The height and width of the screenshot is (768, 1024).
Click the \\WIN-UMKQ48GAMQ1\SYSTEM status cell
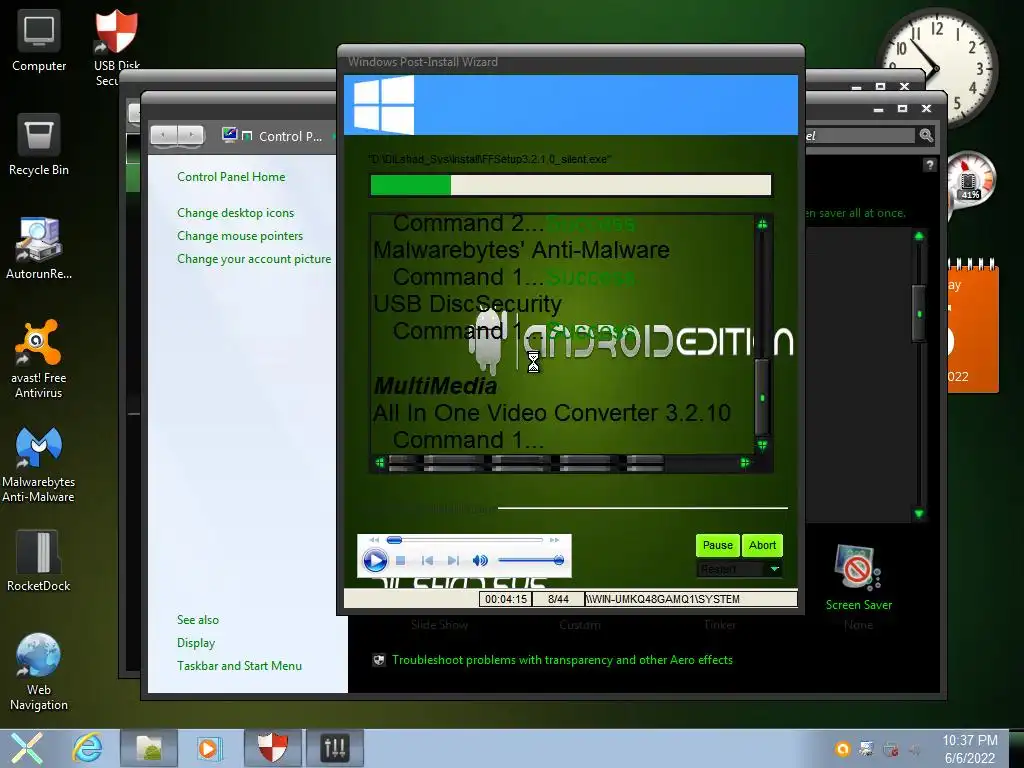coord(690,599)
